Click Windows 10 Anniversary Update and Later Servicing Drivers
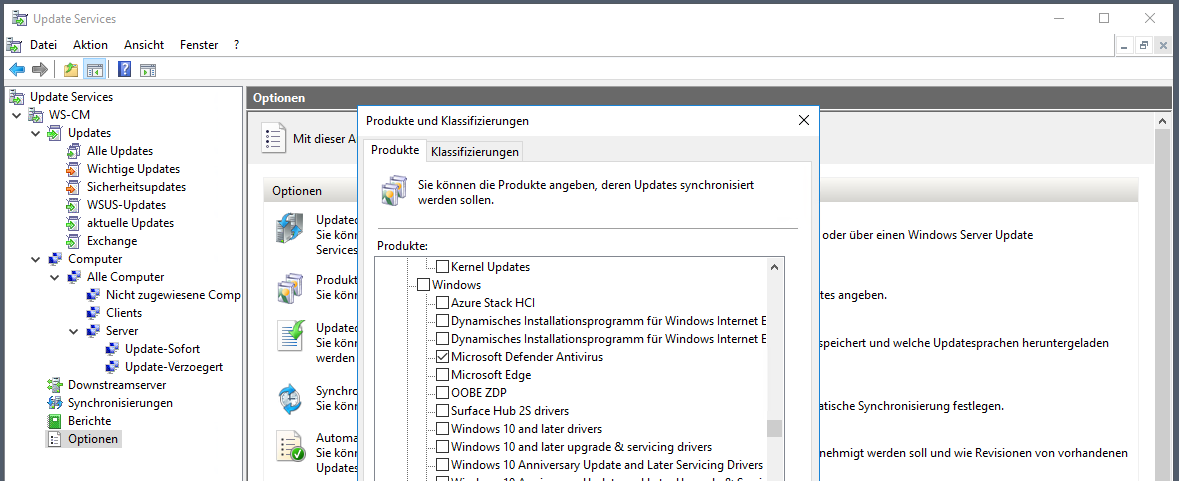Image resolution: width=1179 pixels, height=481 pixels. [607, 465]
